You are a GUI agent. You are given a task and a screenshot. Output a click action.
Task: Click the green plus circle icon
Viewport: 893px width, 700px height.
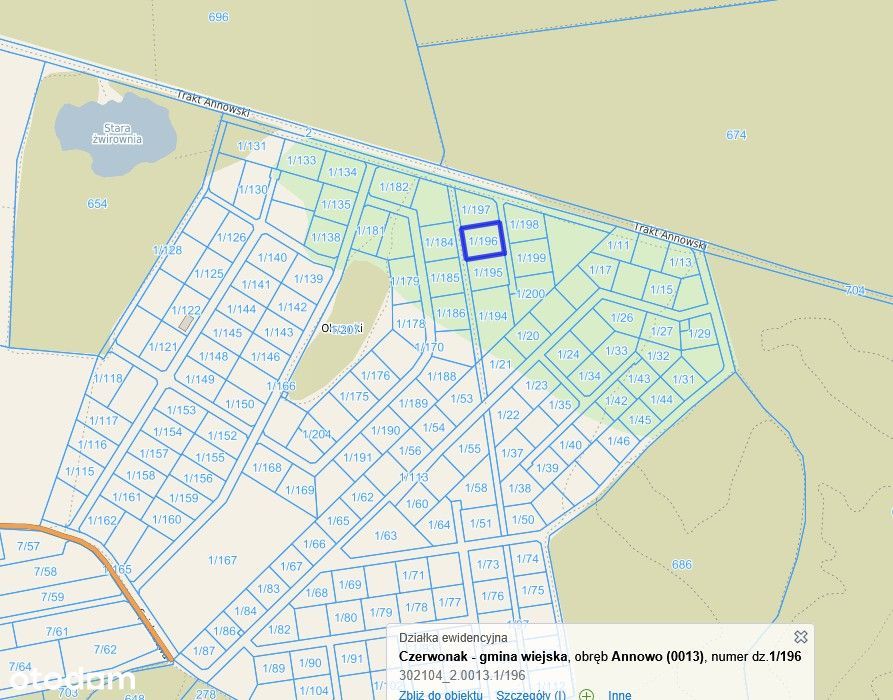coord(586,695)
